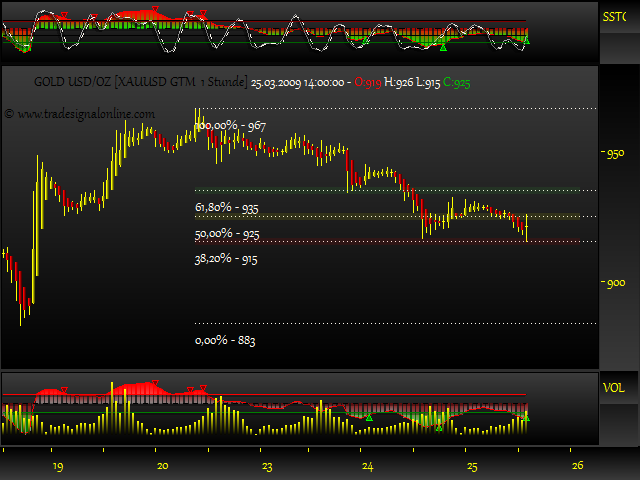This screenshot has width=640, height=480.
Task: Click the 0,00% - 883 Fibonacci label
Action: [x=225, y=340]
